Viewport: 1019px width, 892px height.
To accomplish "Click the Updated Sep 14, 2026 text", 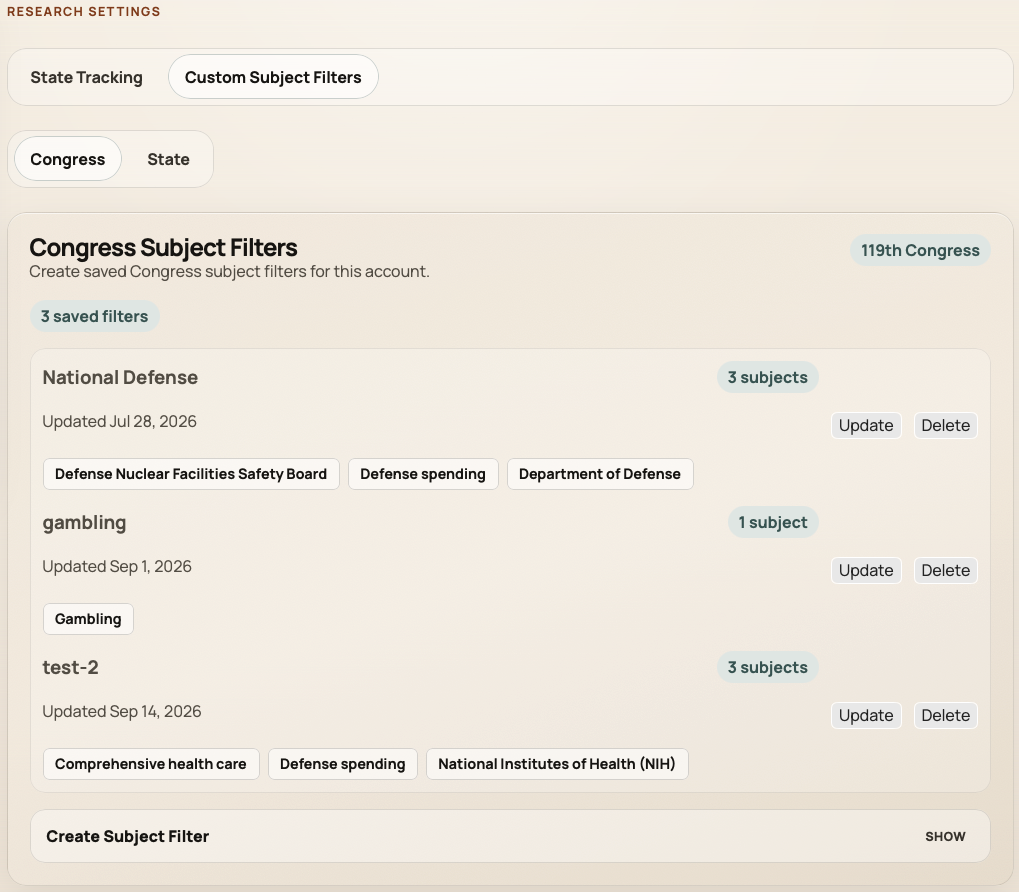I will point(122,711).
